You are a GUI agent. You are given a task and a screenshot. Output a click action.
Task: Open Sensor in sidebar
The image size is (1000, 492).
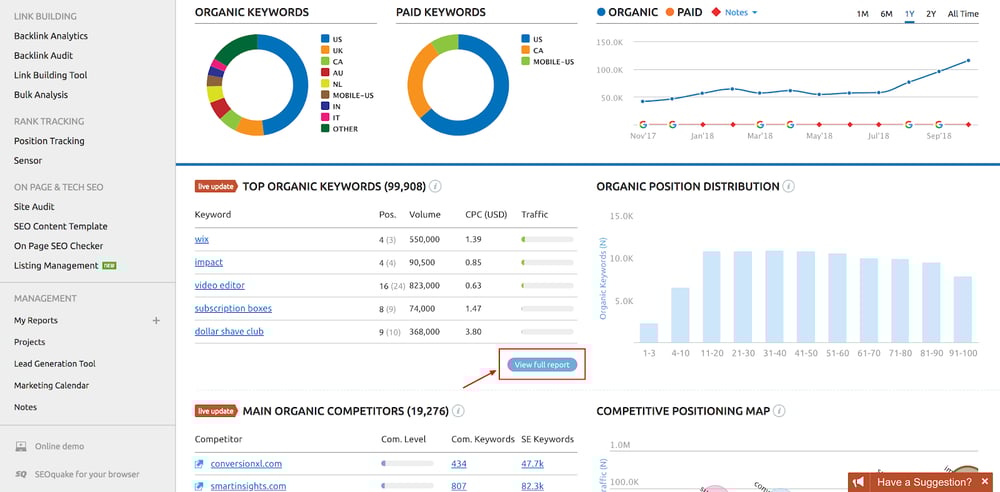point(28,161)
